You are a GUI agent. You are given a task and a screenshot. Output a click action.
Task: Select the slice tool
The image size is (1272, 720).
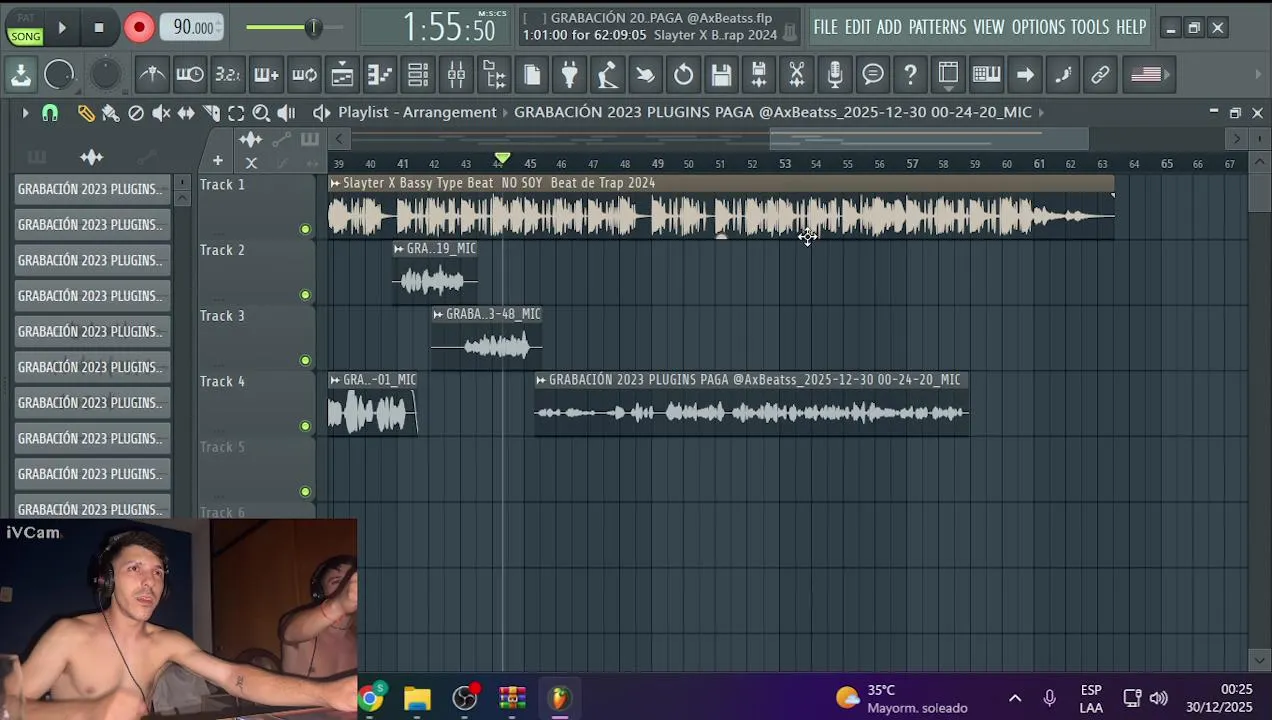211,113
